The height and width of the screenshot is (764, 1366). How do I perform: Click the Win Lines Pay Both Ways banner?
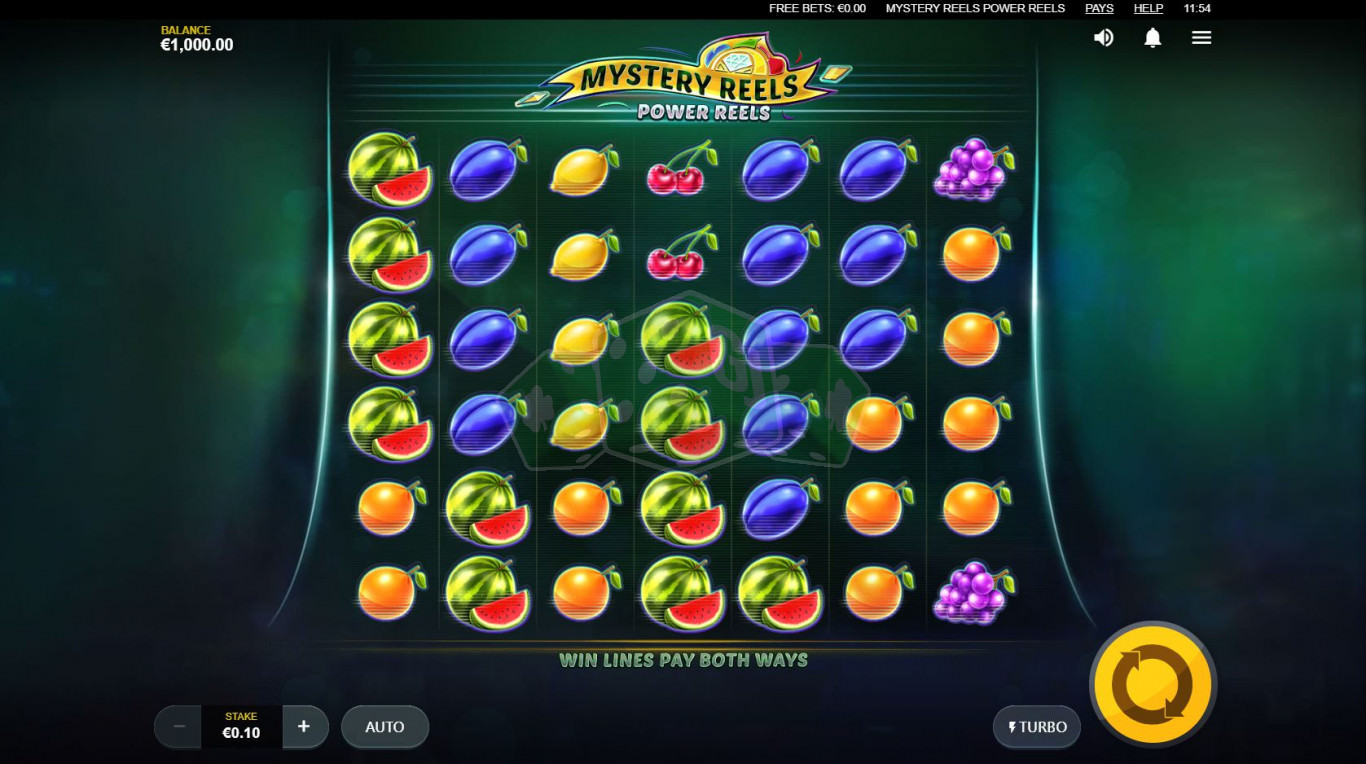click(x=683, y=660)
